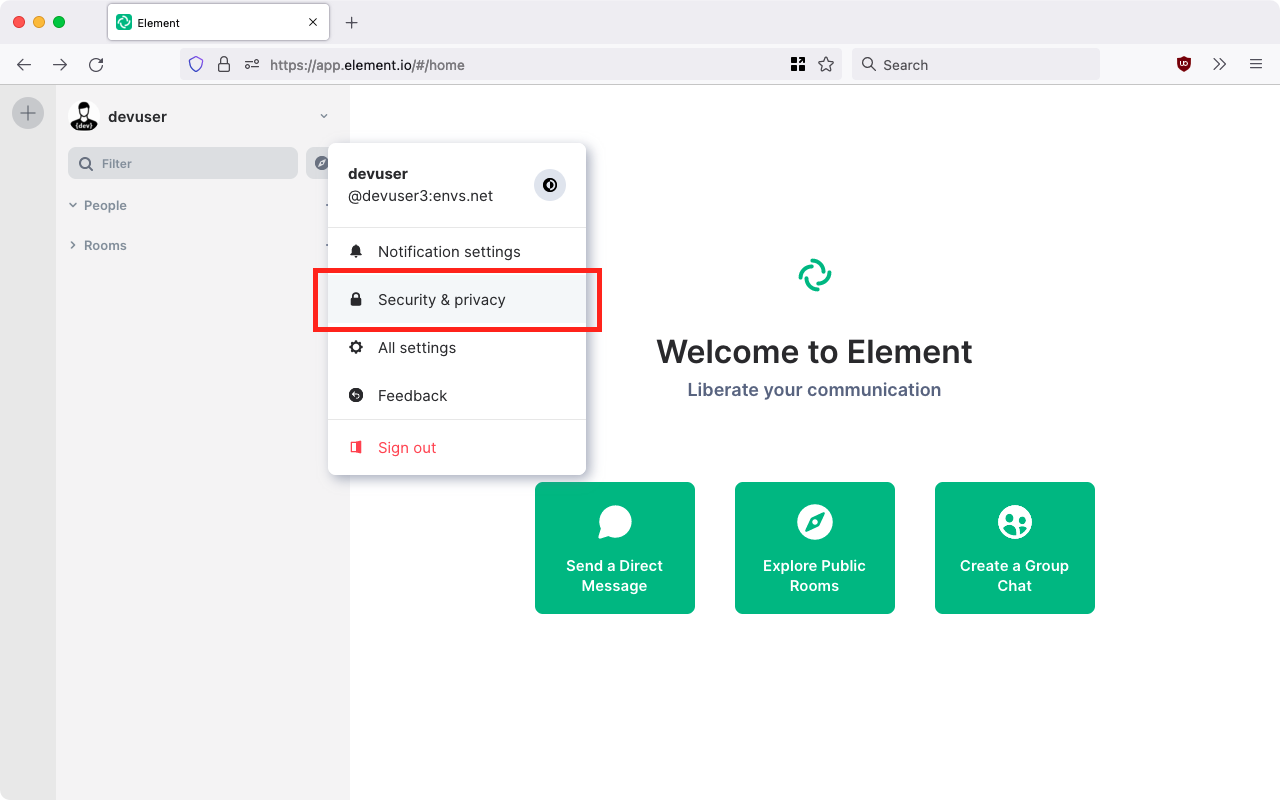Click the Element logo on welcome page
The image size is (1280, 800).
tap(815, 275)
